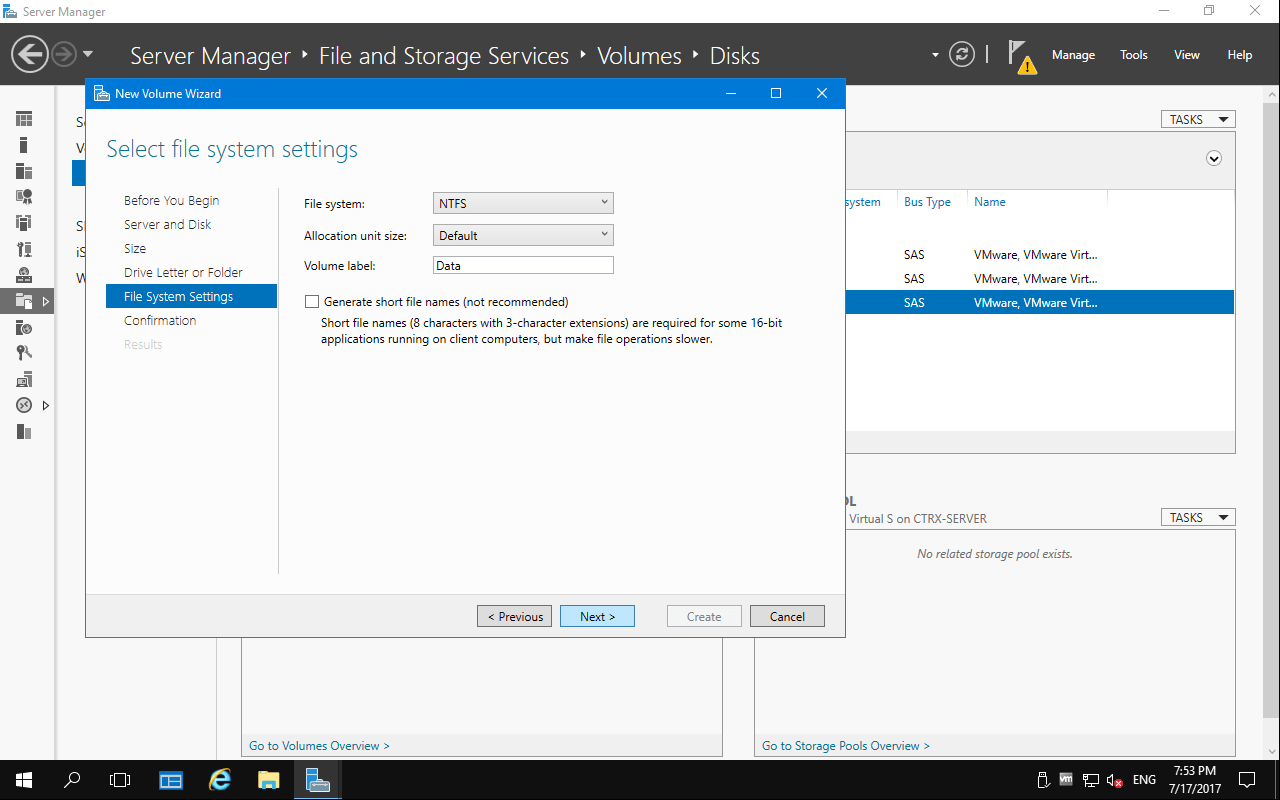
Task: Open dropdown arrow left of refresh icon
Action: point(935,55)
